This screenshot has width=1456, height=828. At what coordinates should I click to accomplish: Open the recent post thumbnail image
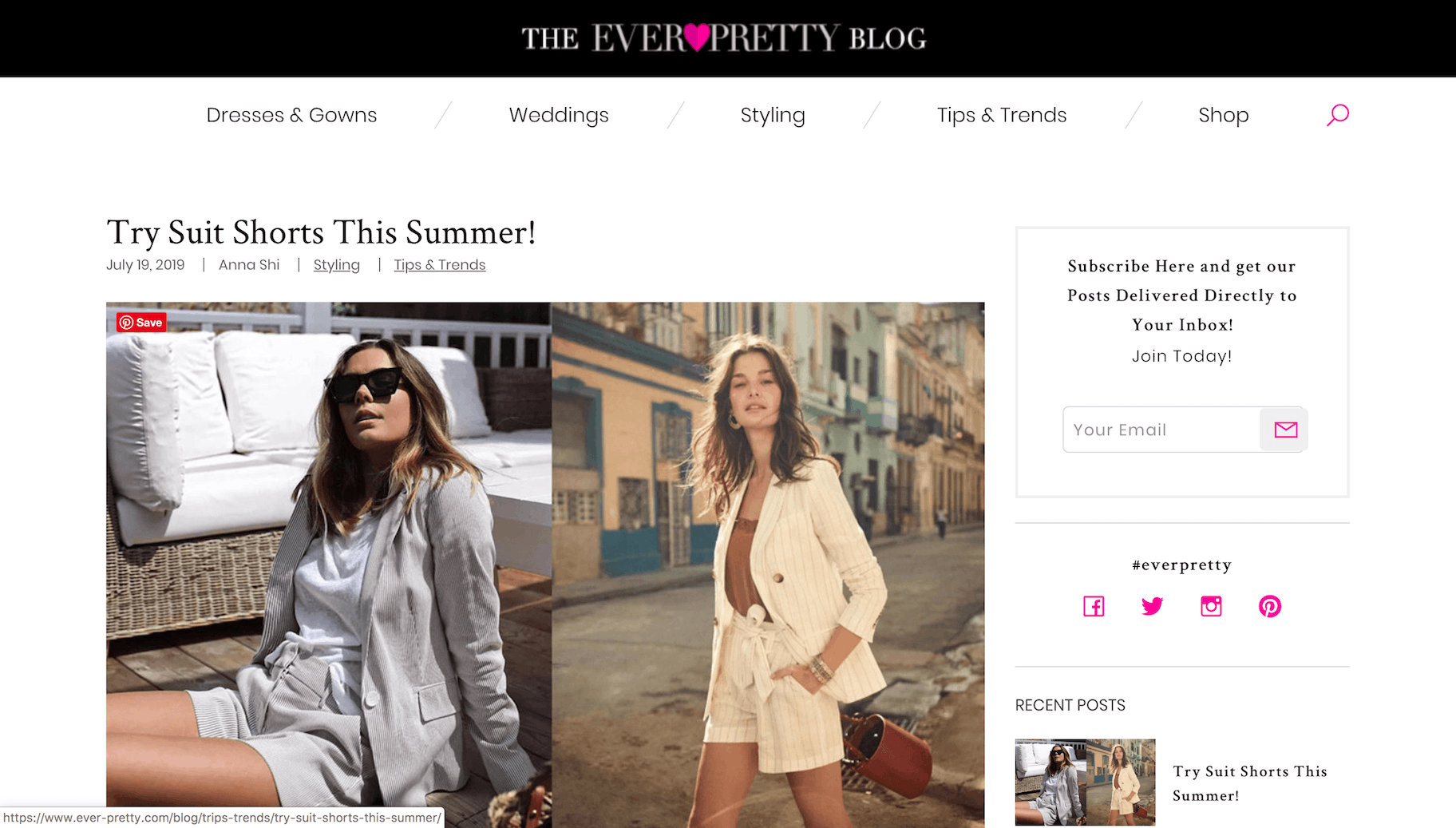[1085, 782]
